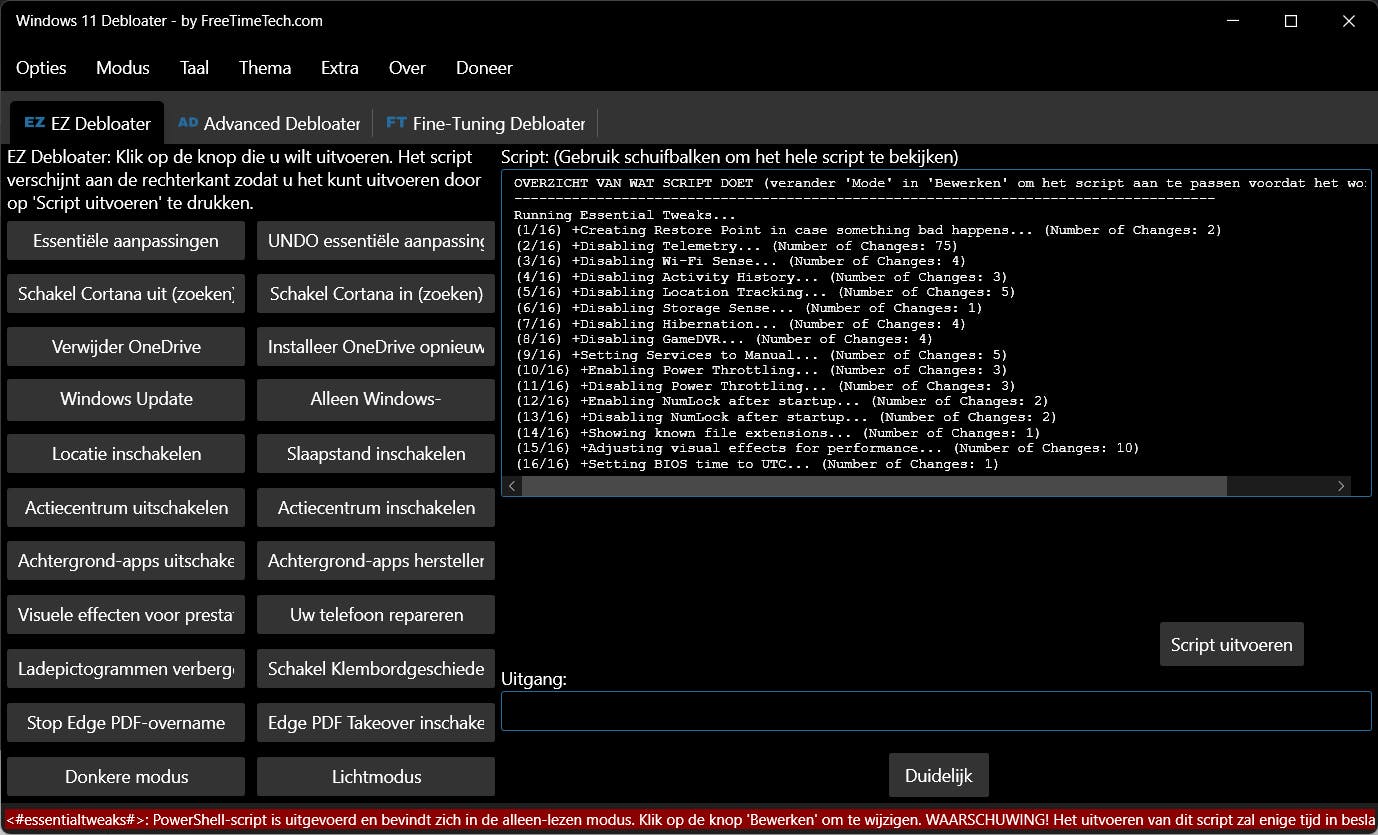Click Stop Edge PDF-overname
Screen dimensions: 1378x835
click(126, 723)
